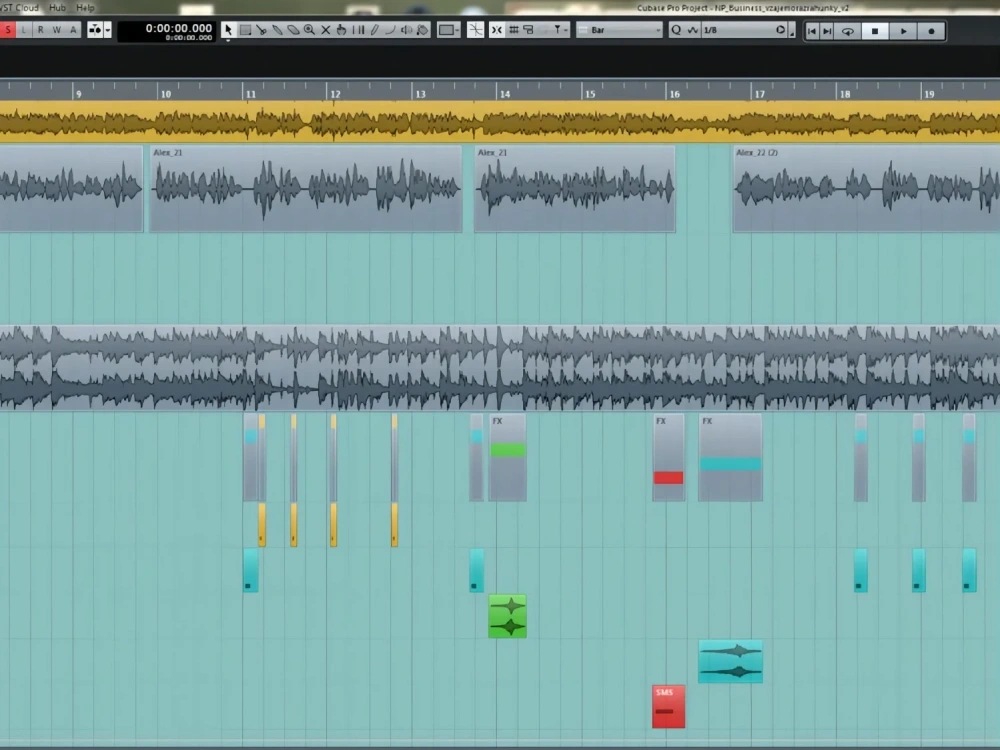
Task: Expand the arrow tool options triangle
Action: point(228,40)
